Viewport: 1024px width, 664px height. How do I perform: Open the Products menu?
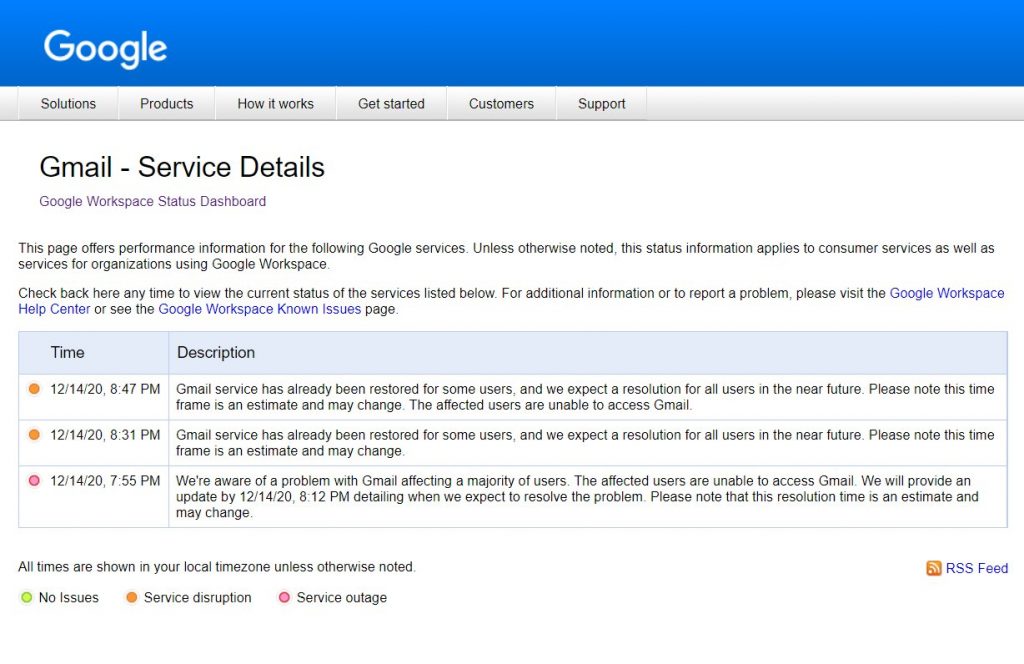[x=167, y=104]
